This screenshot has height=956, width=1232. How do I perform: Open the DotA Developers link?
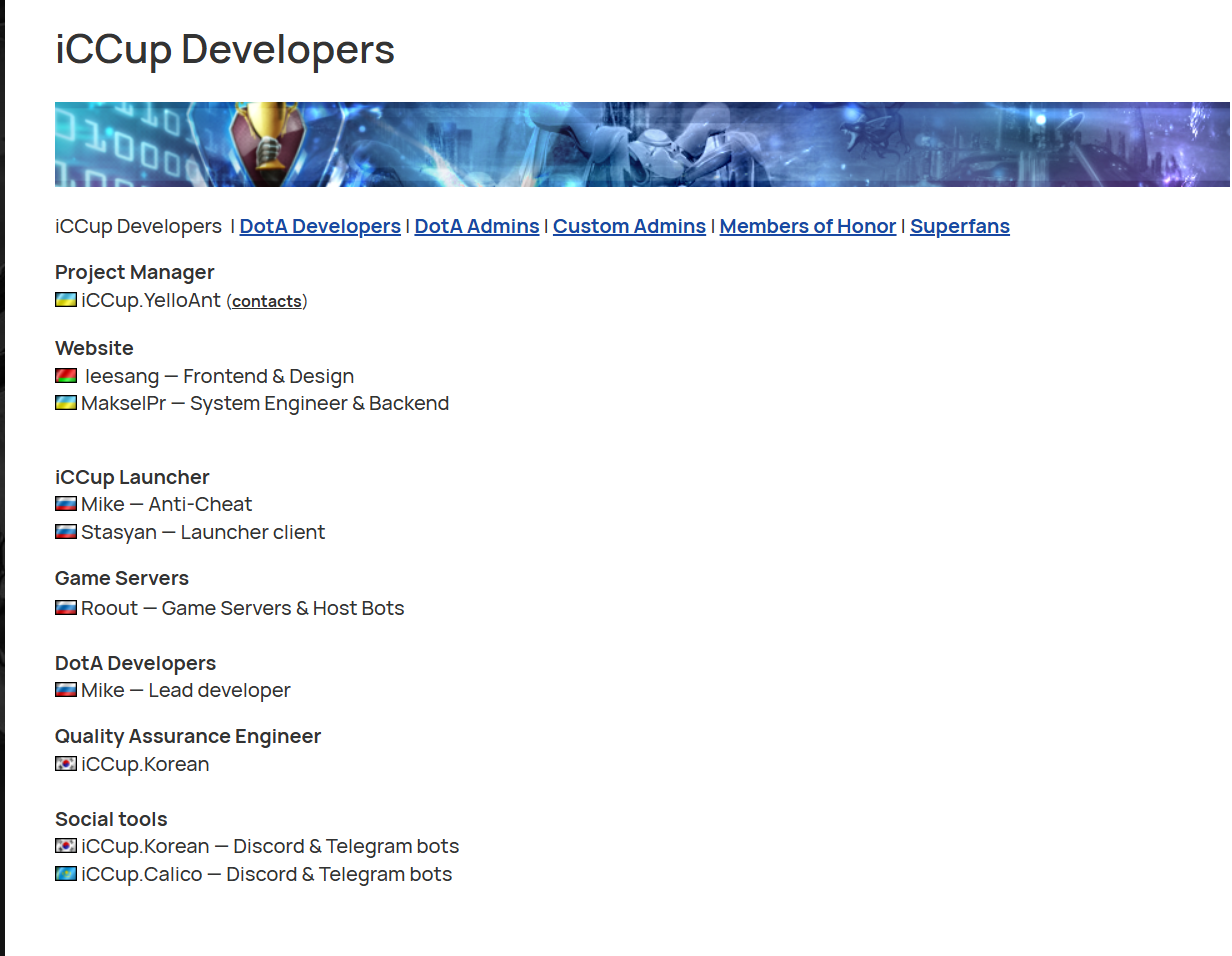(320, 226)
